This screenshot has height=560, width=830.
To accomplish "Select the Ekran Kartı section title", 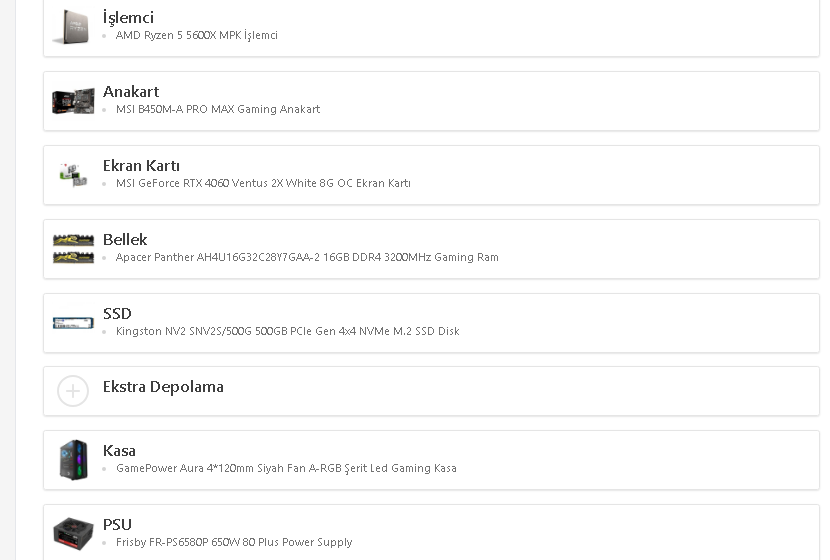I will (x=141, y=166).
